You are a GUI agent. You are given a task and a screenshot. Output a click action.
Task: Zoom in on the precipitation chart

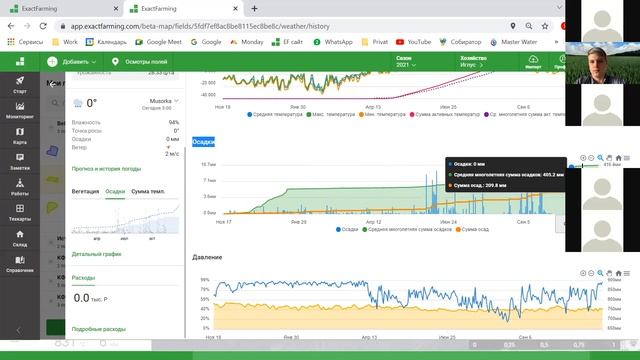pyautogui.click(x=583, y=158)
